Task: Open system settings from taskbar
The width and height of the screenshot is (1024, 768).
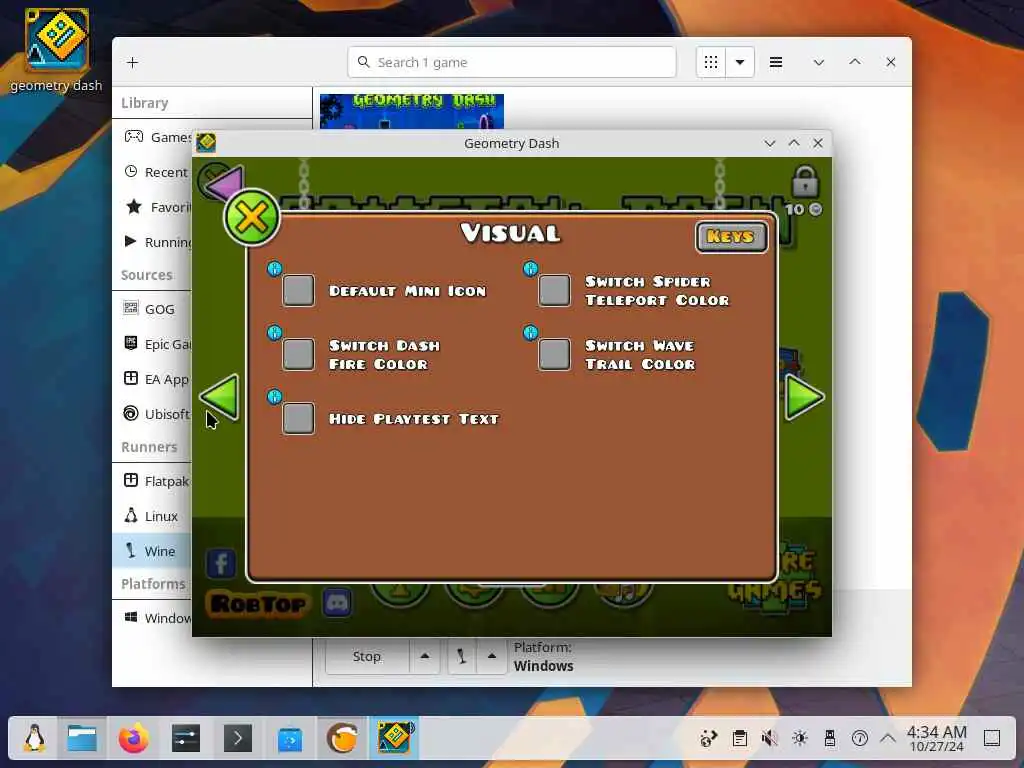Action: pyautogui.click(x=185, y=739)
